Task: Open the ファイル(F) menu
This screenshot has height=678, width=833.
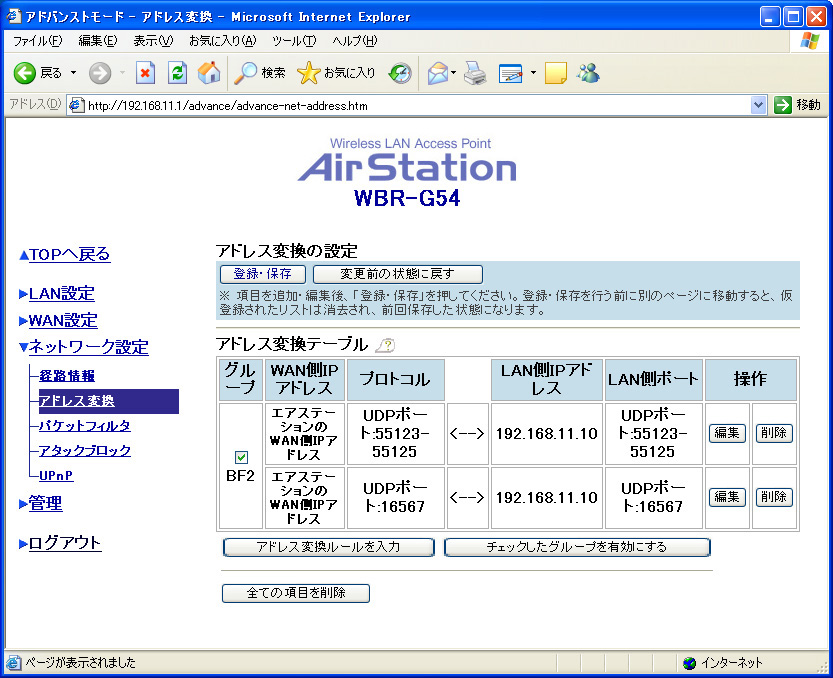Action: pos(37,41)
